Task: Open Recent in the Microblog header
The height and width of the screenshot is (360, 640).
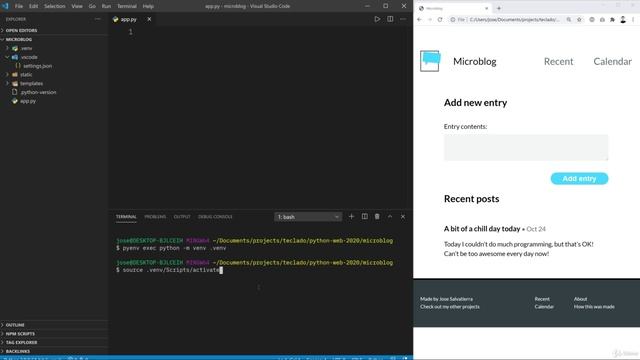Action: (x=558, y=61)
